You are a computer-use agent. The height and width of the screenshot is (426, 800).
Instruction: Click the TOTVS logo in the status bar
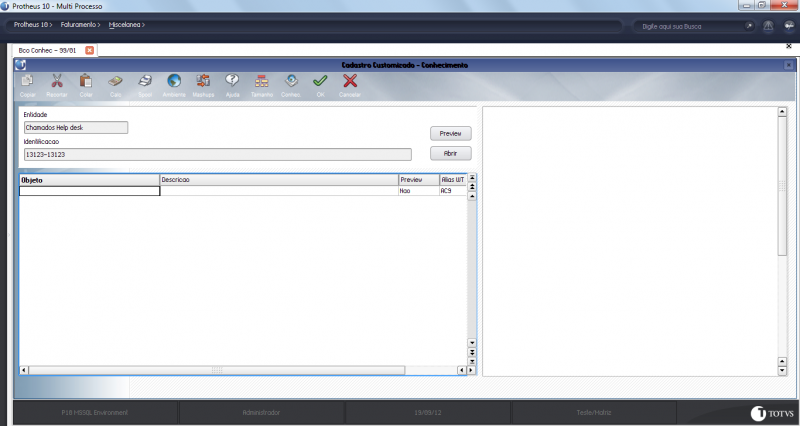(772, 413)
